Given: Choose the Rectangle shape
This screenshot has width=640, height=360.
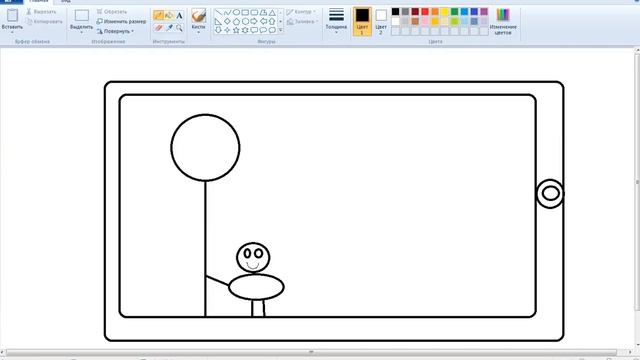Looking at the screenshot, I should coord(245,13).
